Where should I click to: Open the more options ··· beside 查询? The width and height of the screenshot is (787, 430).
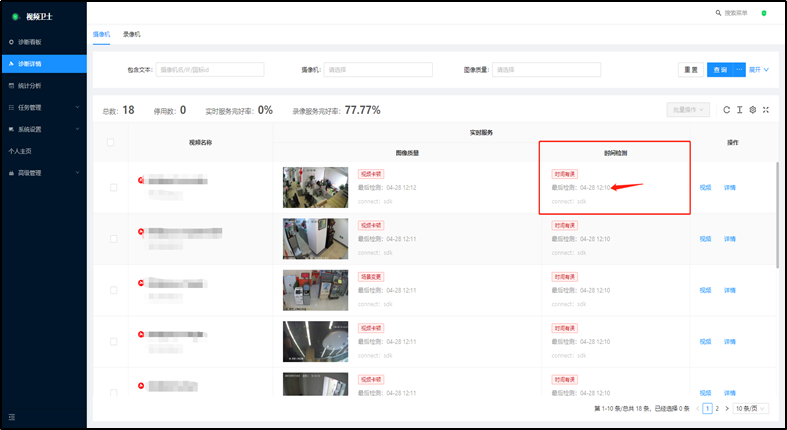pyautogui.click(x=739, y=70)
